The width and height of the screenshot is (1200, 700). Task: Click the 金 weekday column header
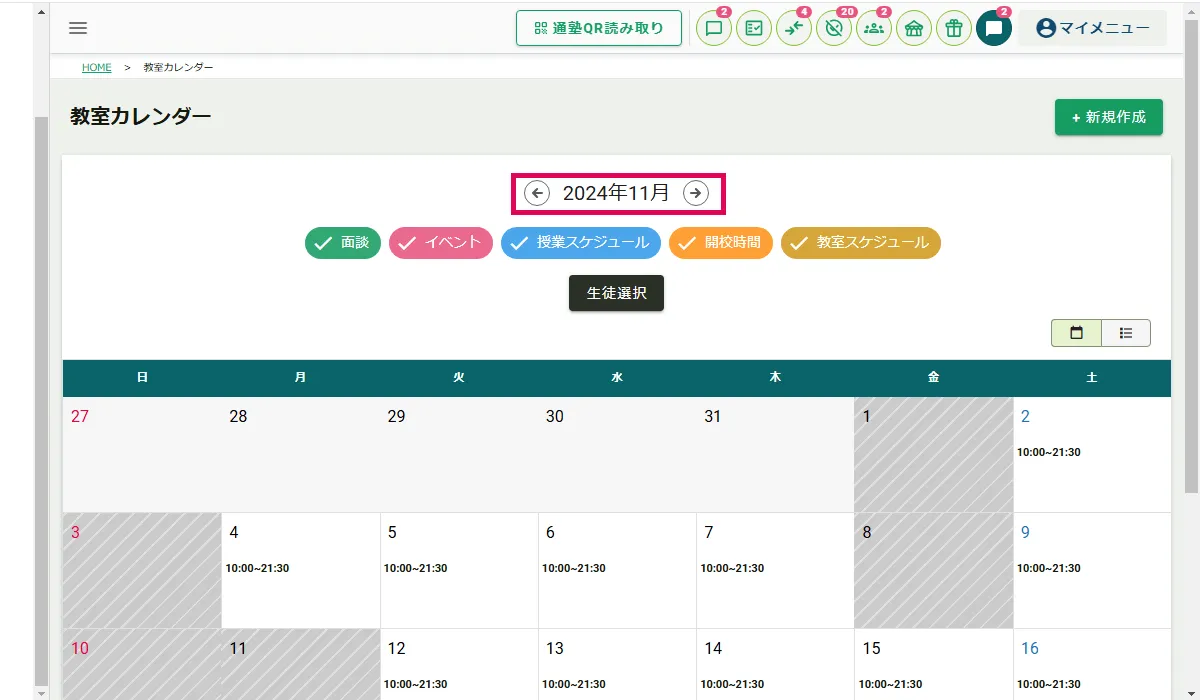coord(933,378)
